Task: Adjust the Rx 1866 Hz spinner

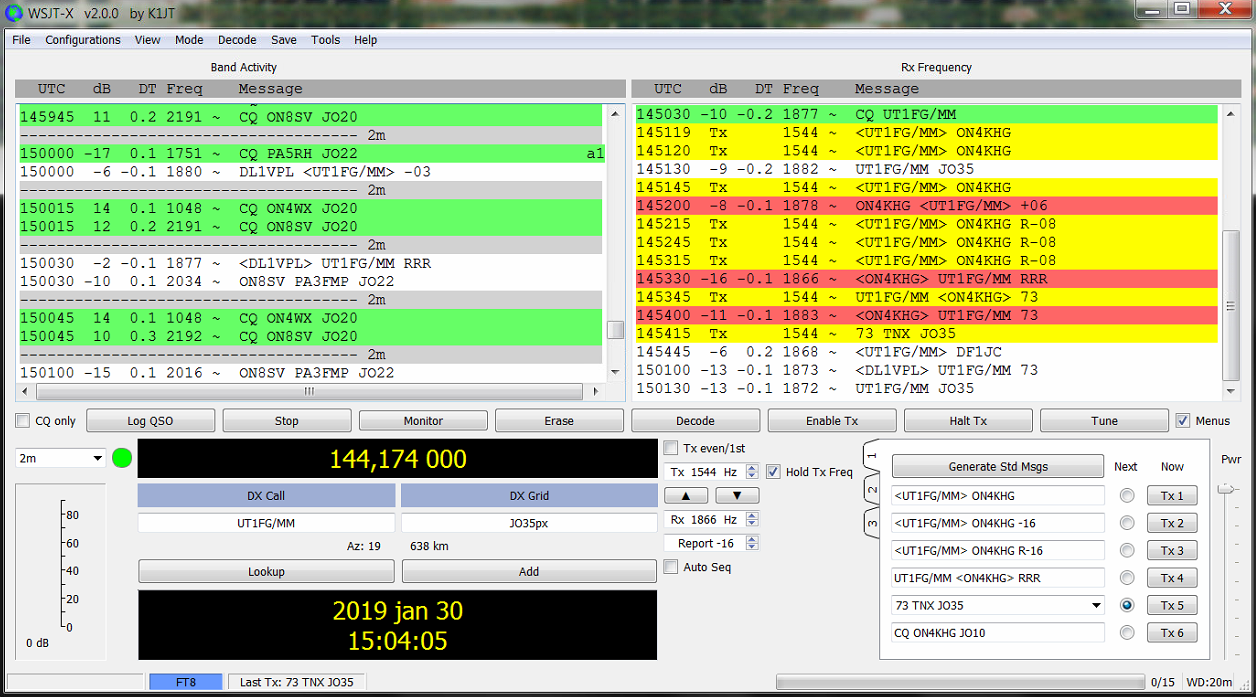Action: tap(753, 520)
